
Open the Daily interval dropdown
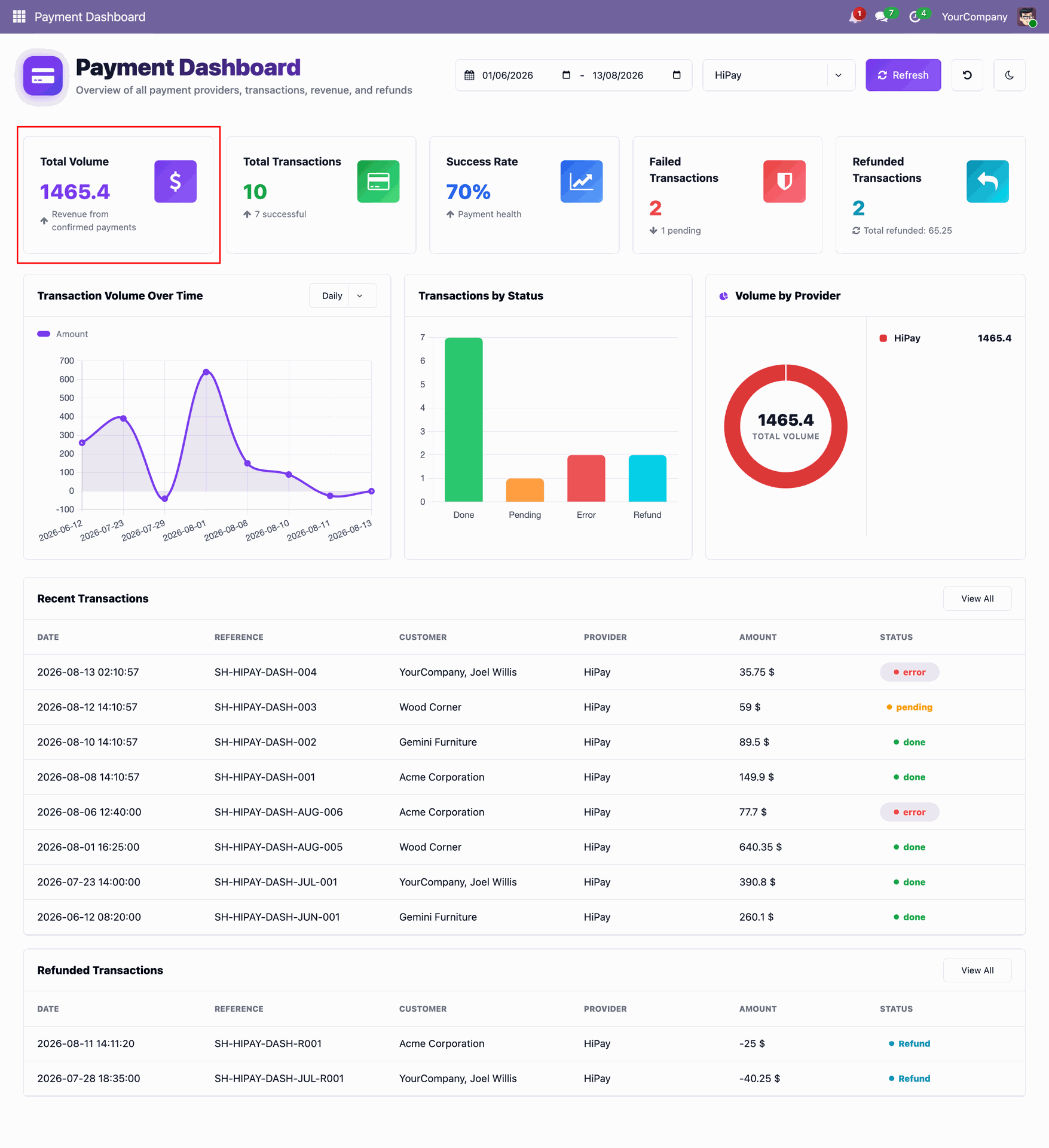click(342, 296)
